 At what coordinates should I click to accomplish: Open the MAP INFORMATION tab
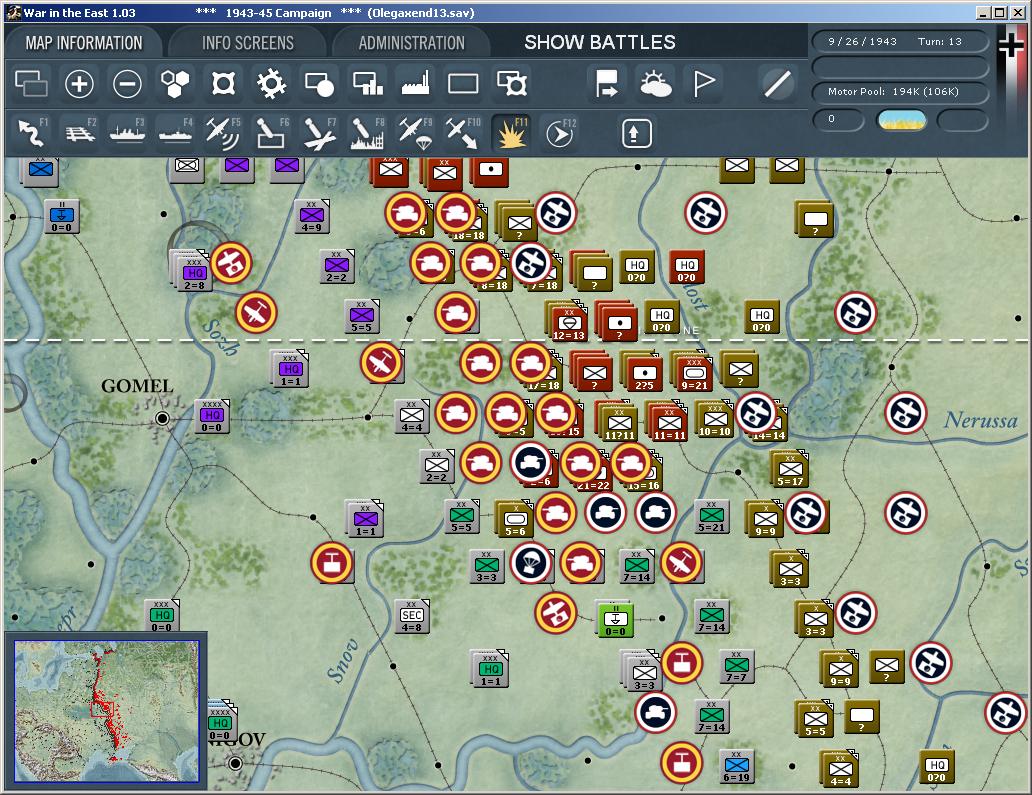click(x=84, y=43)
